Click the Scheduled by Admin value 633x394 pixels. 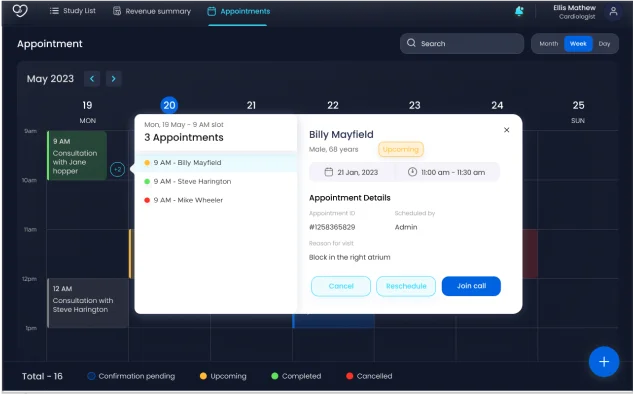[406, 227]
